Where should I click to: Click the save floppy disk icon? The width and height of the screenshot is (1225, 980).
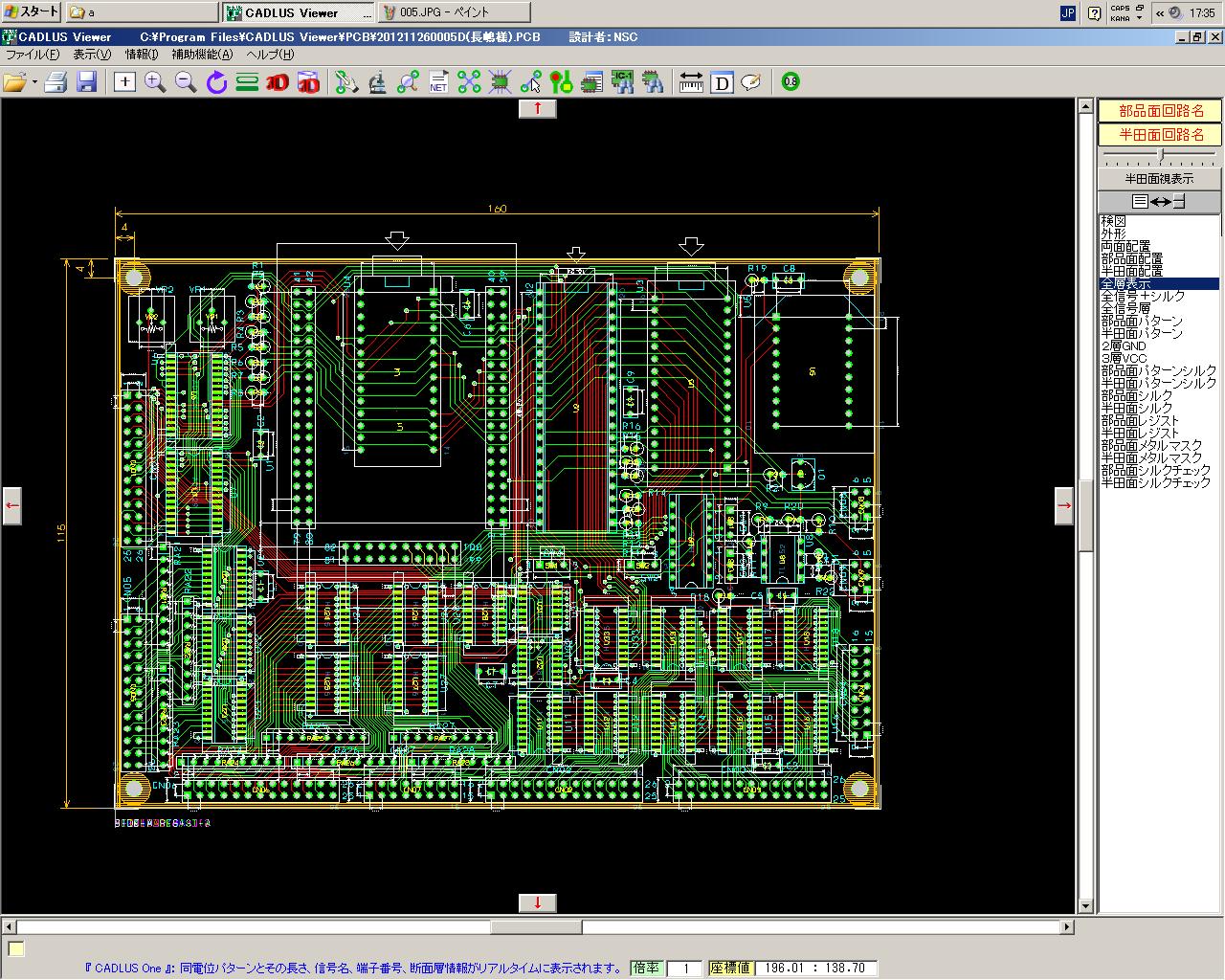click(x=87, y=82)
